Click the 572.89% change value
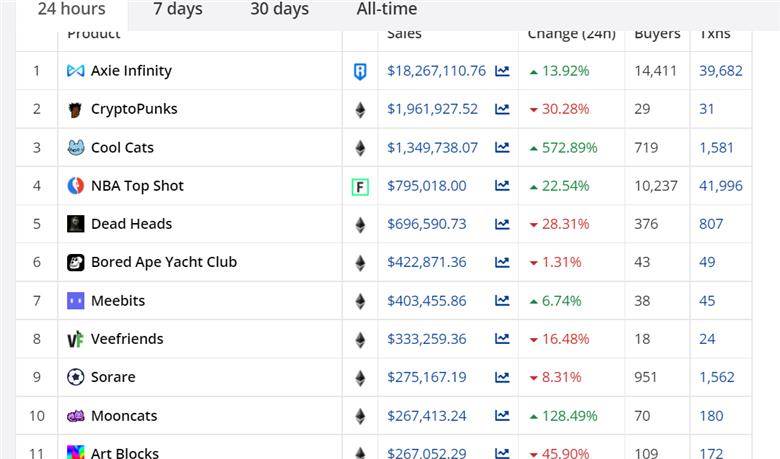 tap(569, 148)
